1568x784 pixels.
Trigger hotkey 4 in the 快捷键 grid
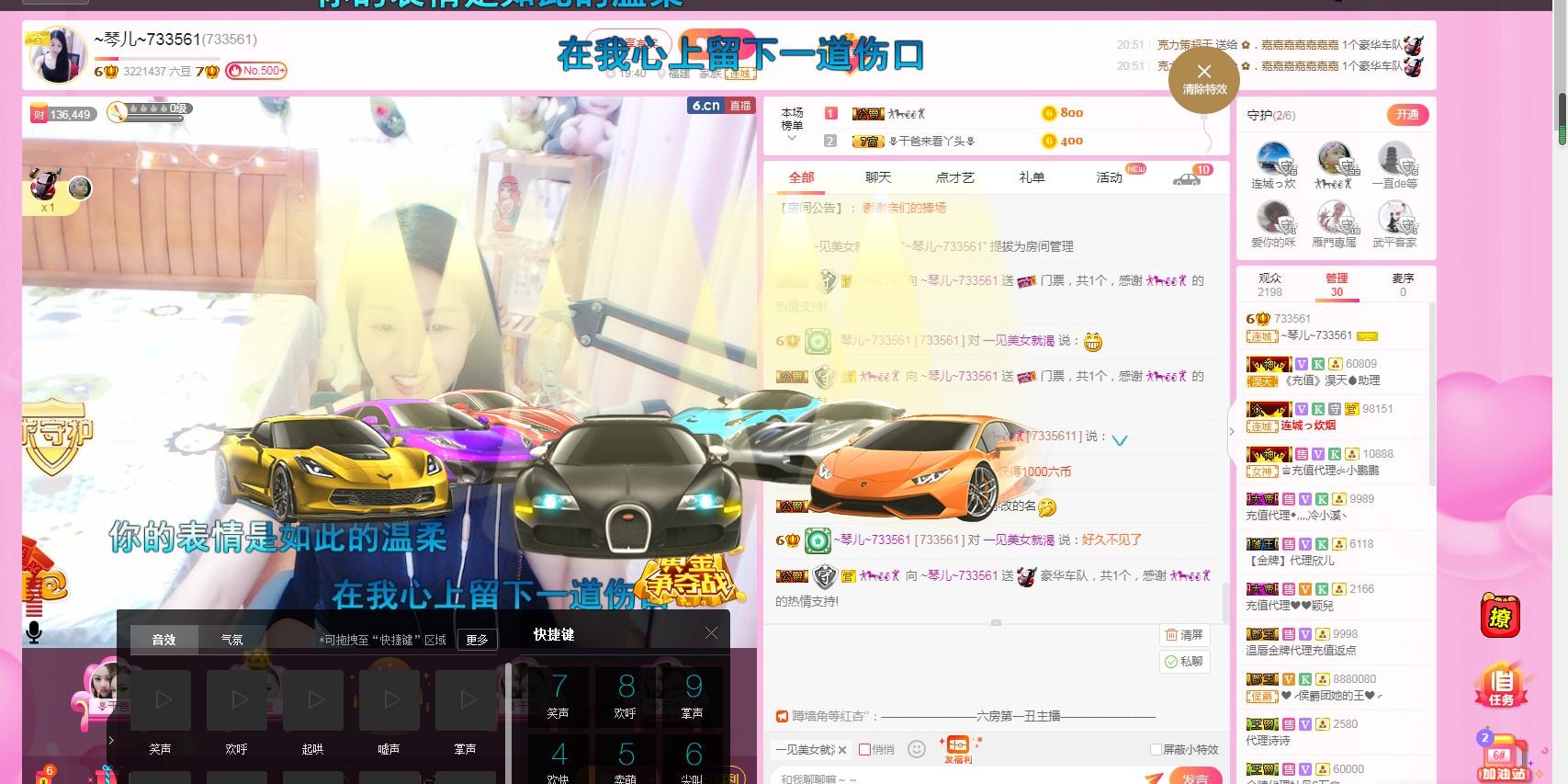point(558,759)
